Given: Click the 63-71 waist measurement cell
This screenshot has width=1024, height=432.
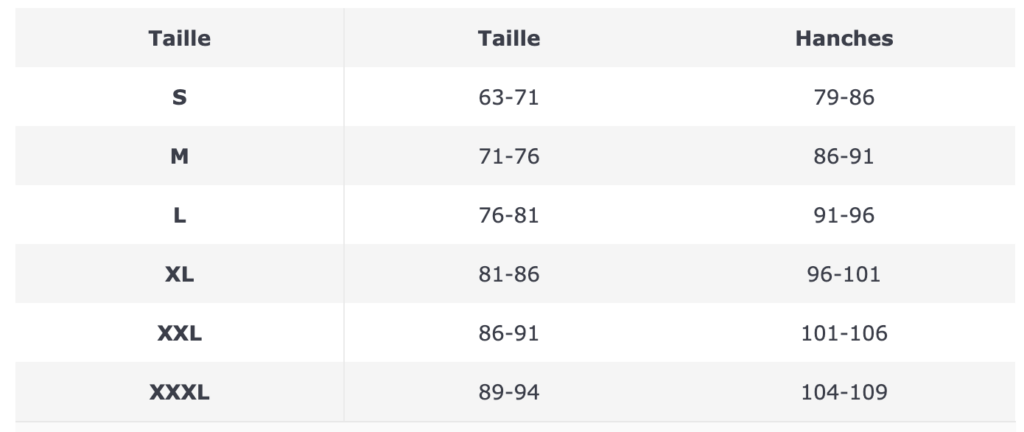Looking at the screenshot, I should point(509,98).
